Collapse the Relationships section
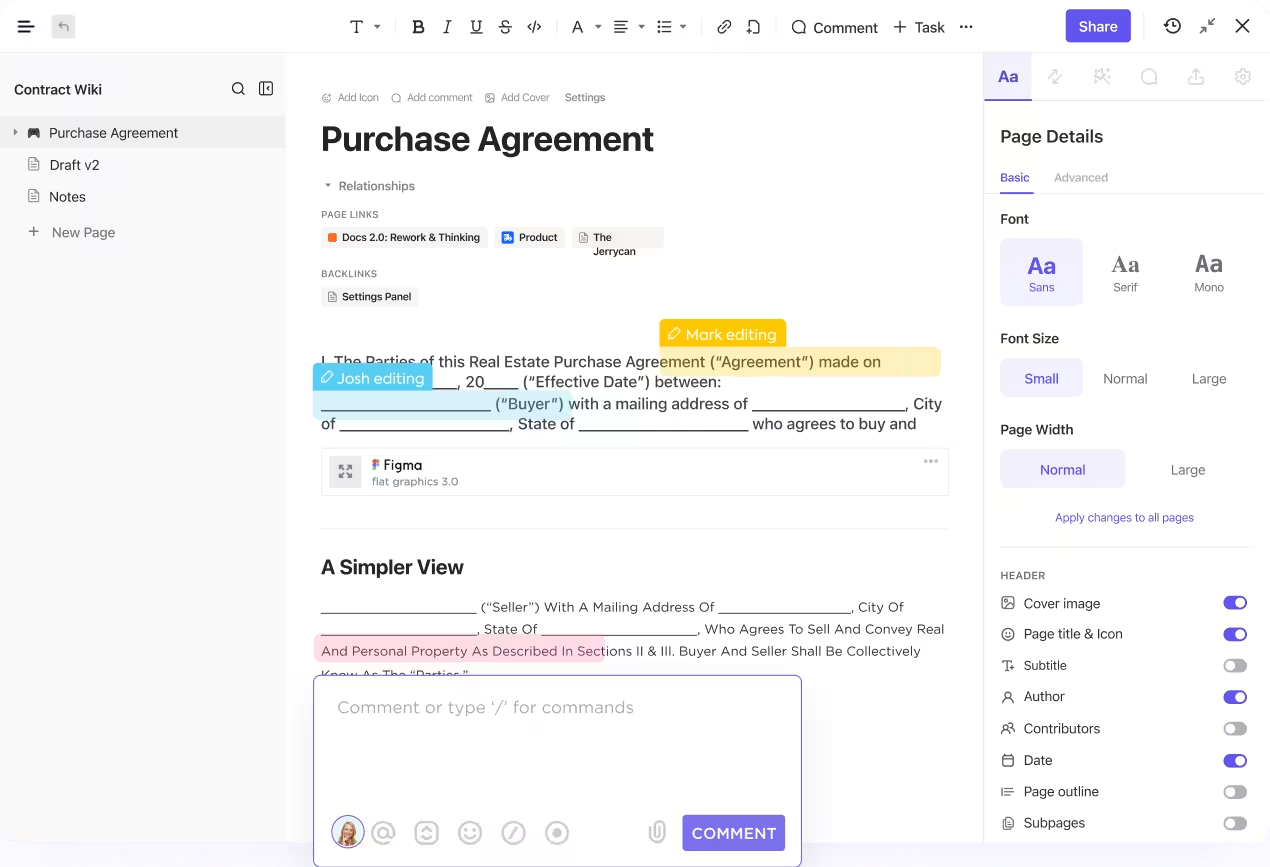The height and width of the screenshot is (867, 1270). (328, 186)
